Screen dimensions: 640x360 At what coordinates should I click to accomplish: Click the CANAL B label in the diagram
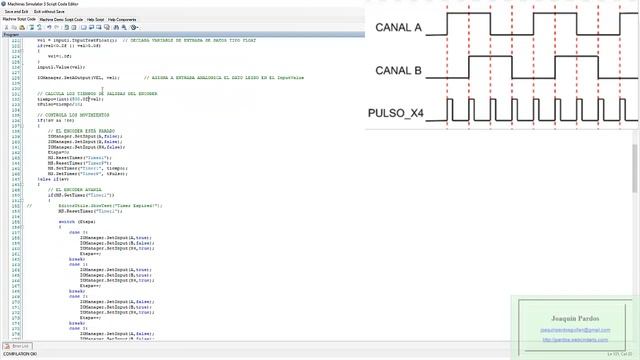point(398,71)
